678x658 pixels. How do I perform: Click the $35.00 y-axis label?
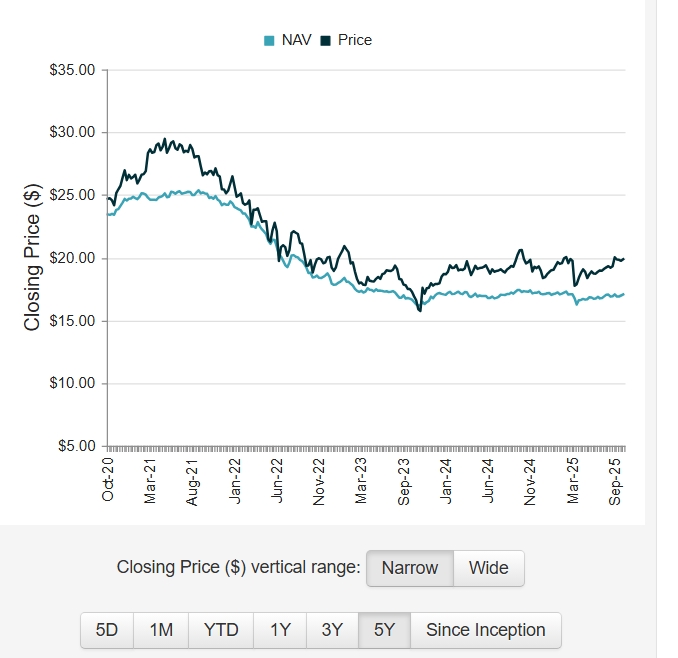click(x=73, y=70)
